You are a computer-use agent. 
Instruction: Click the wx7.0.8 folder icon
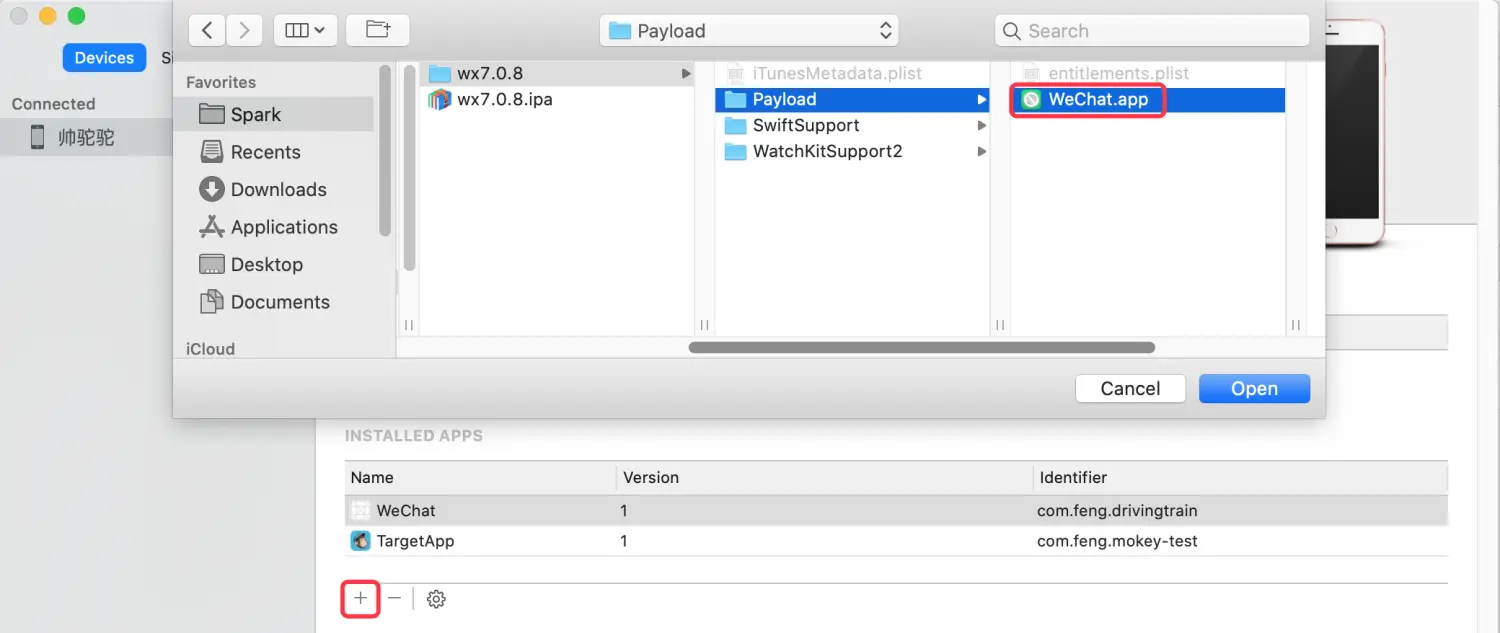[439, 73]
